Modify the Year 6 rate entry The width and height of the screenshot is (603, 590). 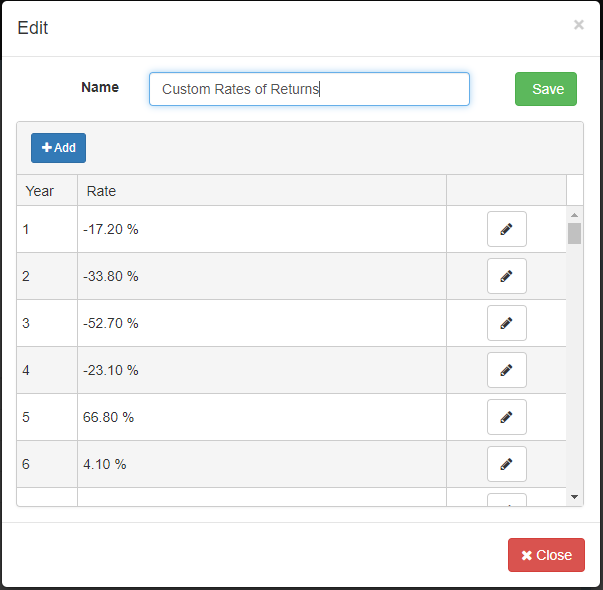point(506,464)
